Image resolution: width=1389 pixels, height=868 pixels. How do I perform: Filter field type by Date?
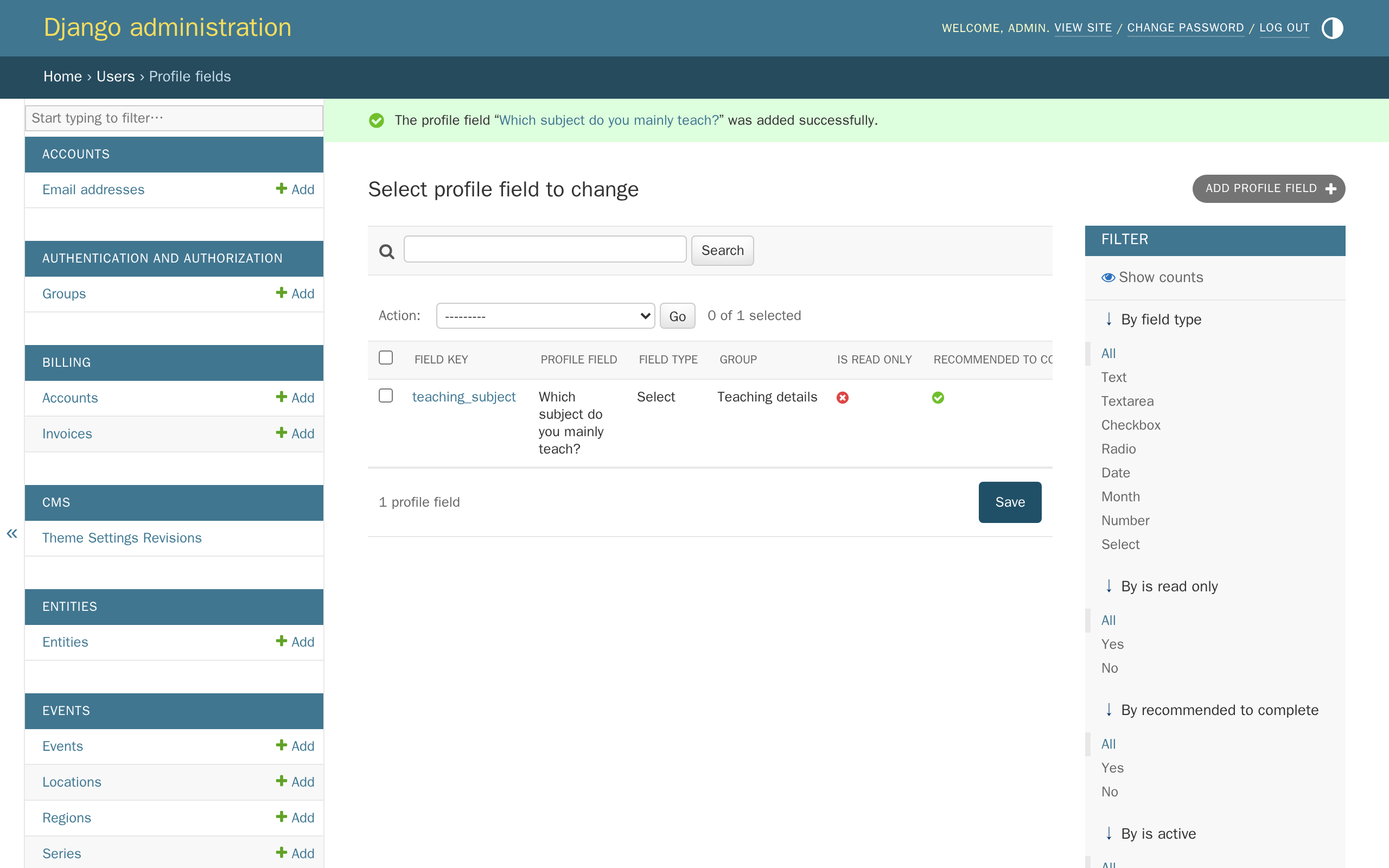[1115, 473]
